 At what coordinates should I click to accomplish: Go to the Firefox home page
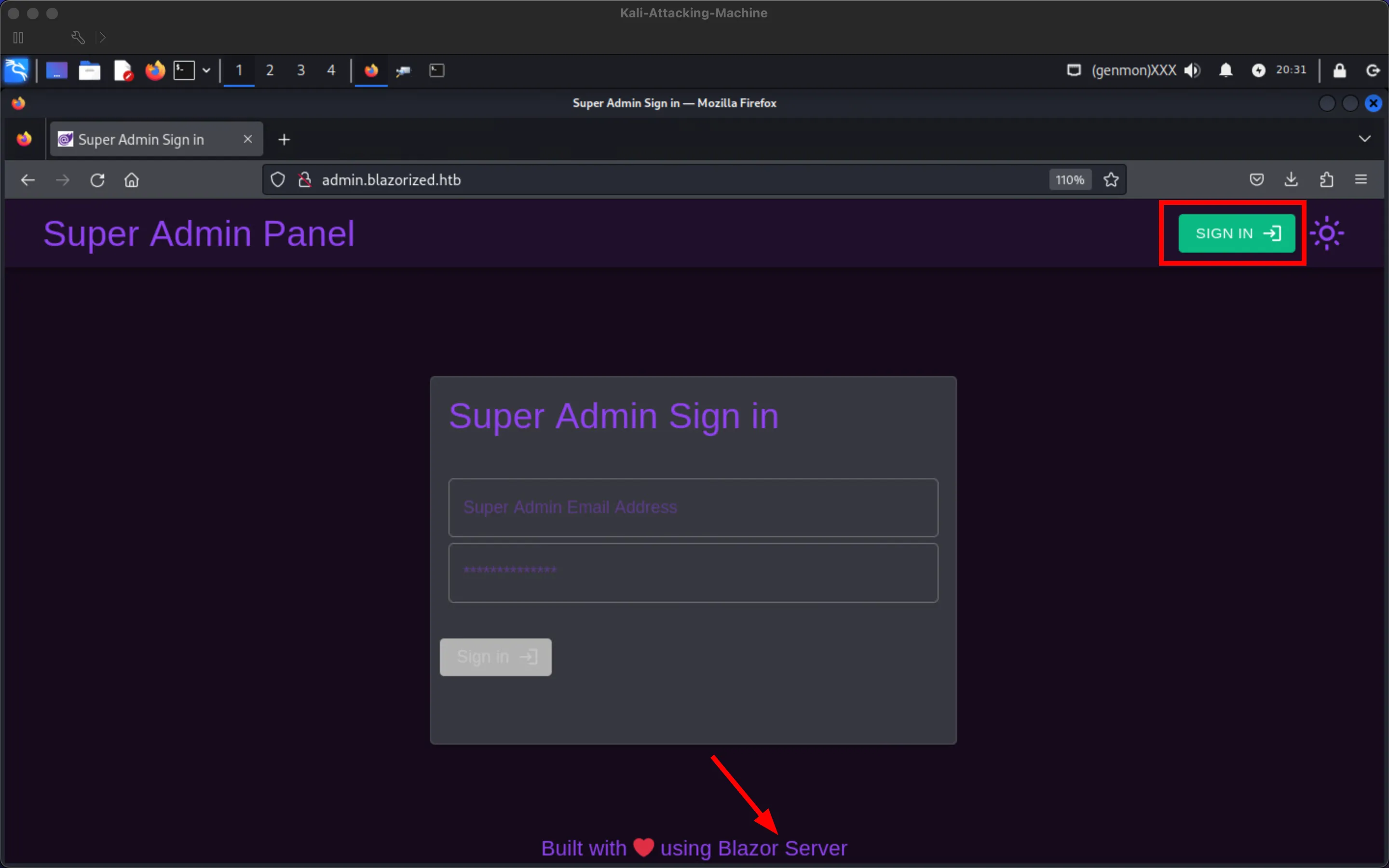click(132, 180)
